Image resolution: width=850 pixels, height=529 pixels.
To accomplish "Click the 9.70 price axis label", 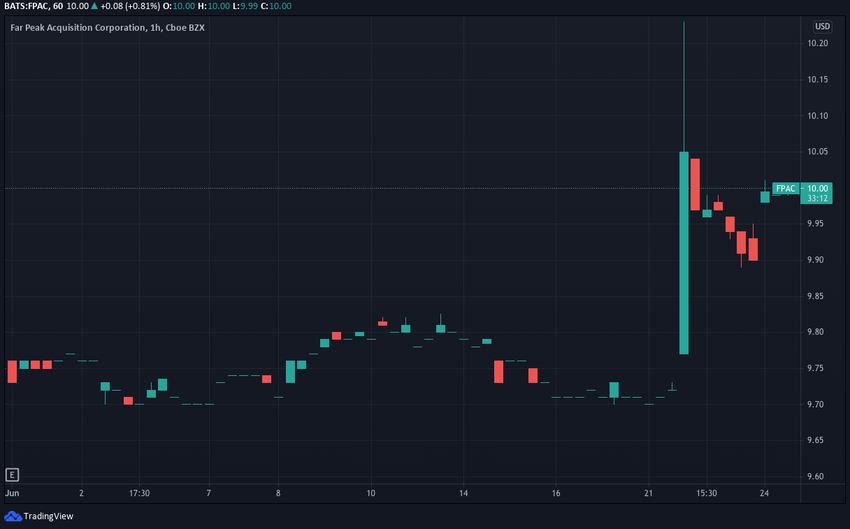I will coord(815,404).
